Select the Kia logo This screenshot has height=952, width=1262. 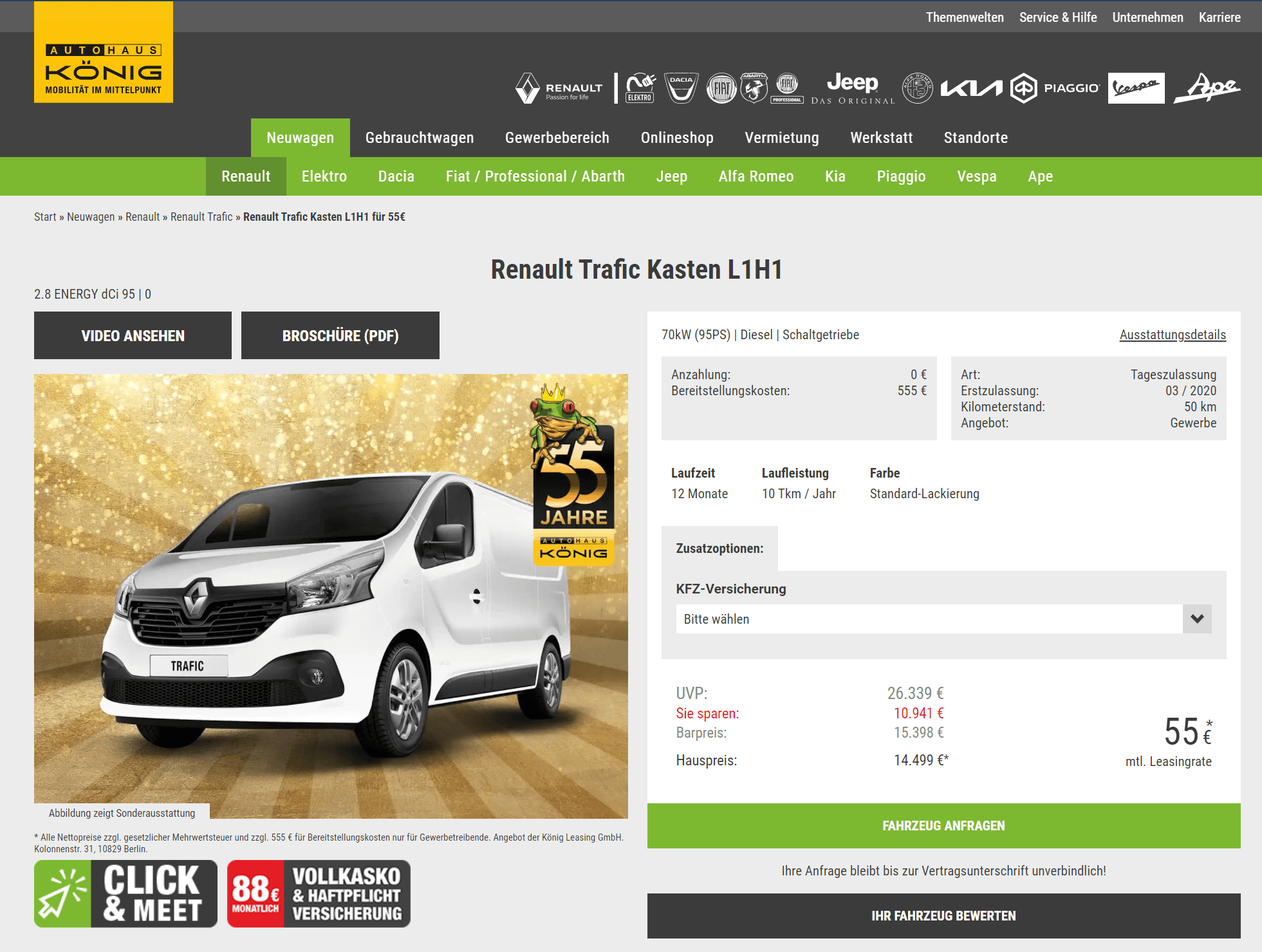972,88
